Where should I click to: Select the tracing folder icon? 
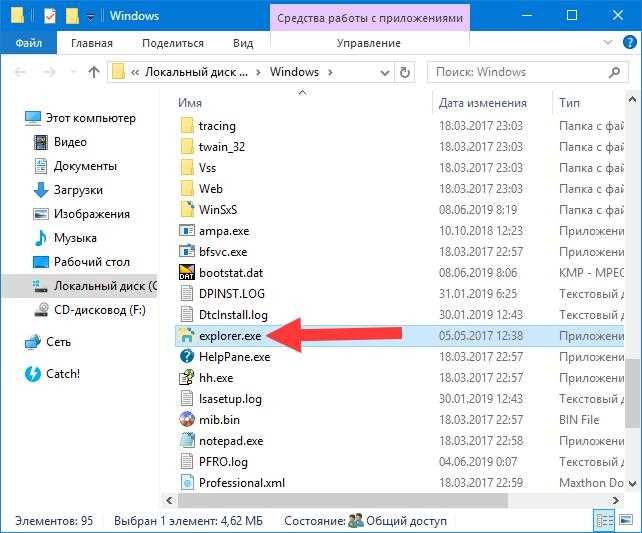pos(187,125)
